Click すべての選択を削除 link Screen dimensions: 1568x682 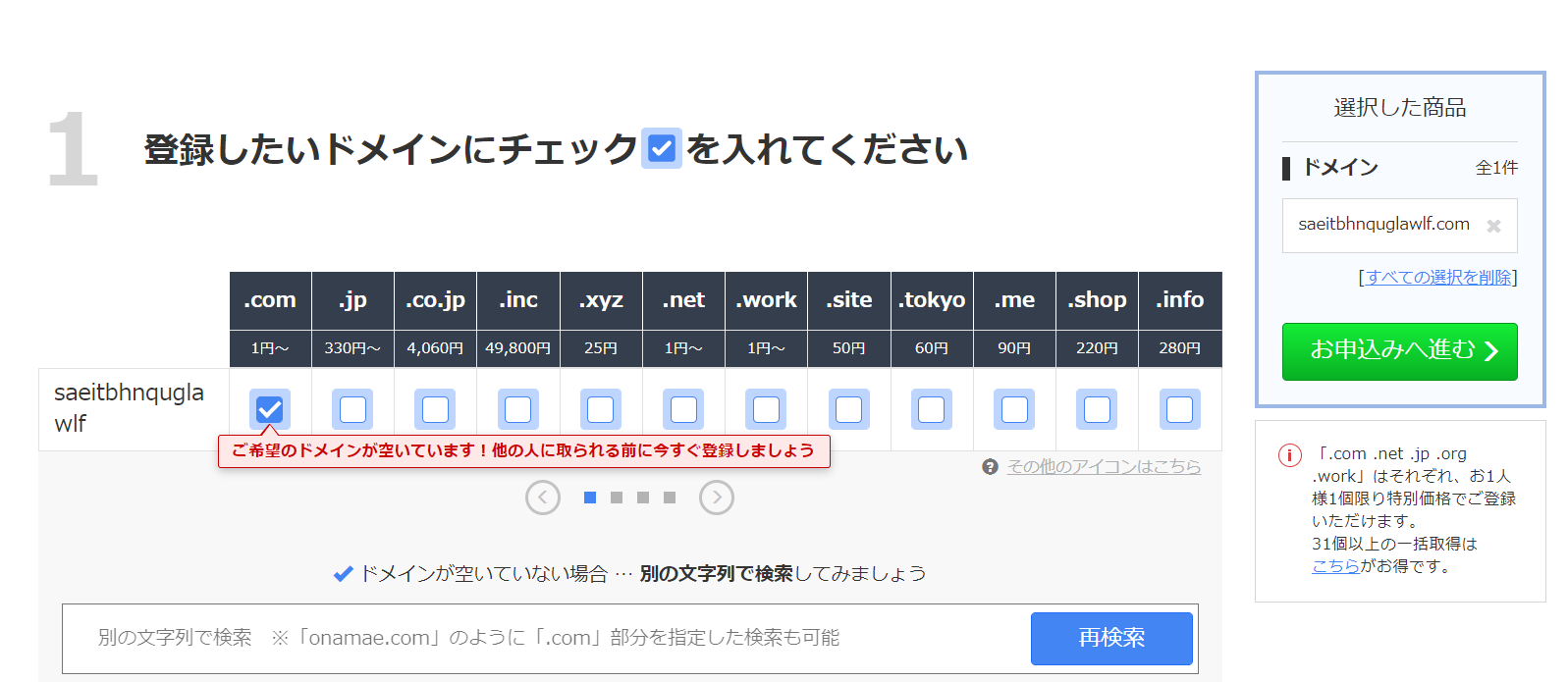(x=1438, y=278)
